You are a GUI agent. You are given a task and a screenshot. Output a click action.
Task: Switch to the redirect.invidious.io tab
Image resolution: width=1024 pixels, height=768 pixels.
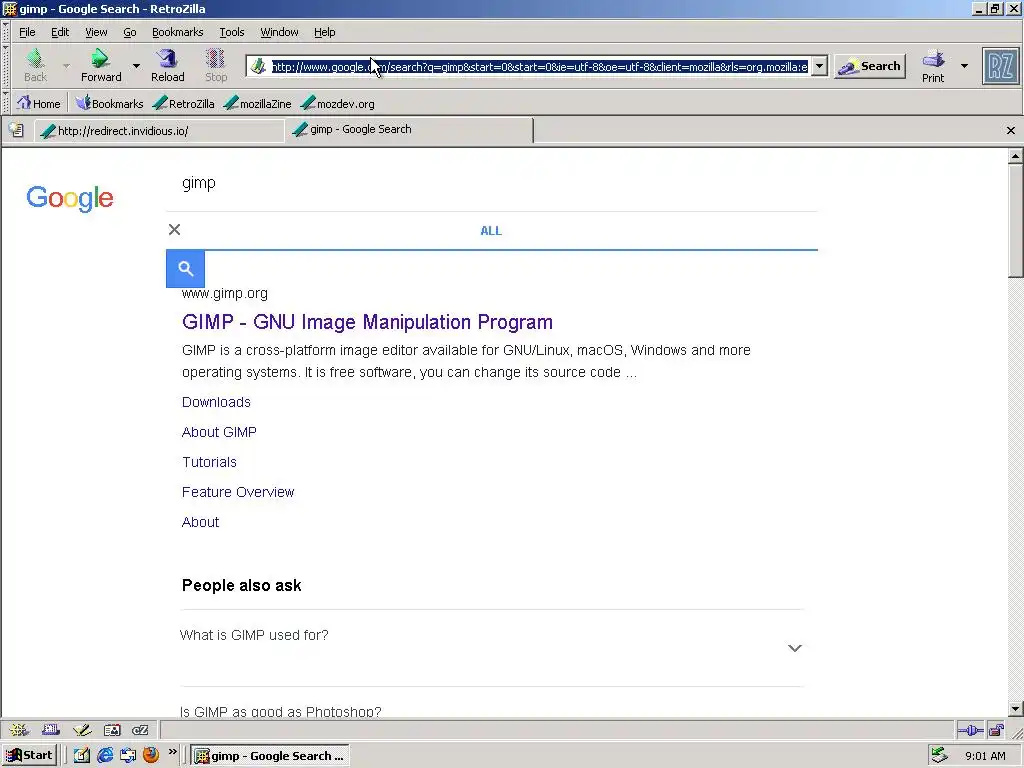159,131
